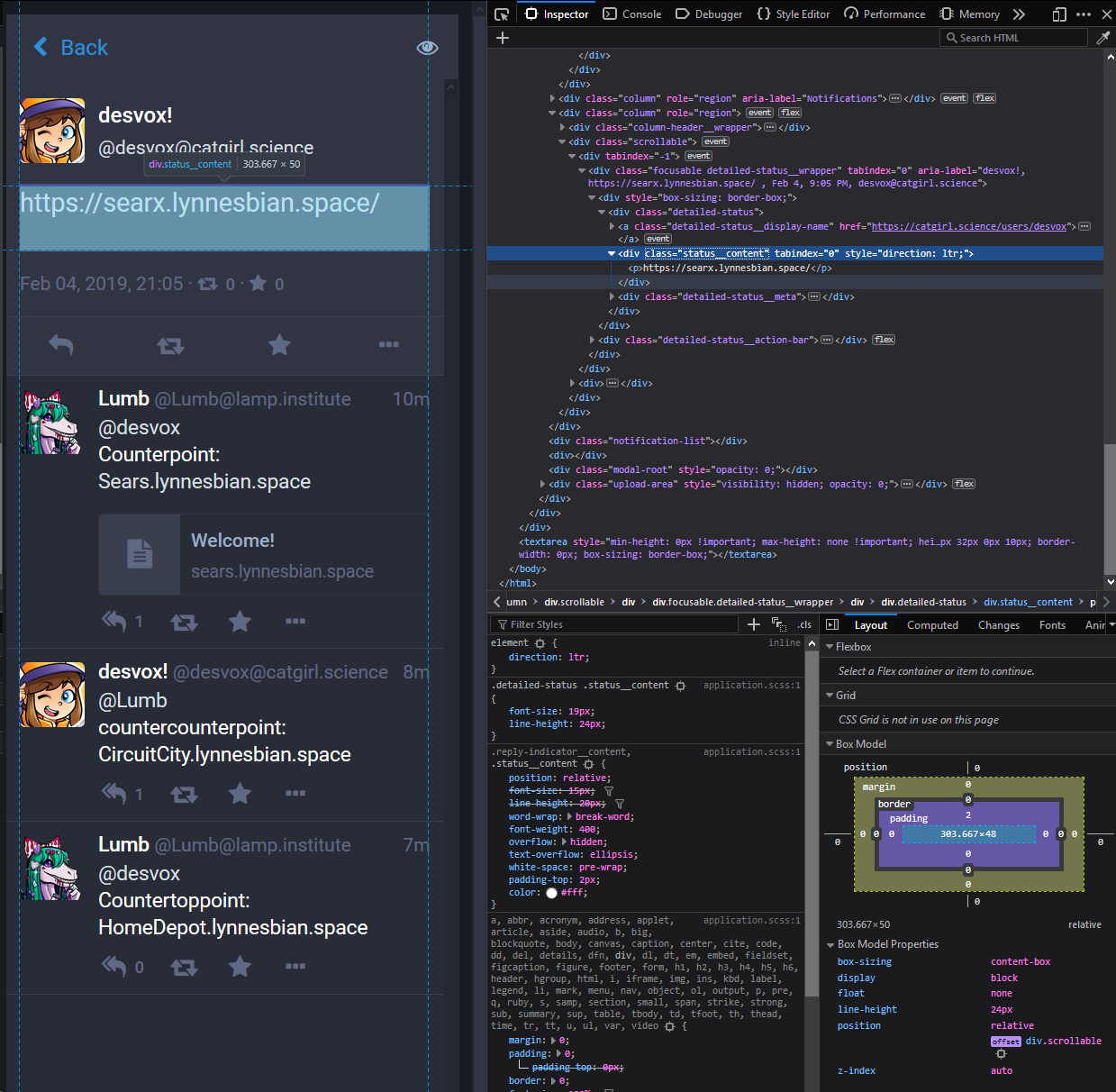The width and height of the screenshot is (1116, 1092).
Task: Boost the HomeDepot.lynnesbian.space post
Action: (x=184, y=967)
